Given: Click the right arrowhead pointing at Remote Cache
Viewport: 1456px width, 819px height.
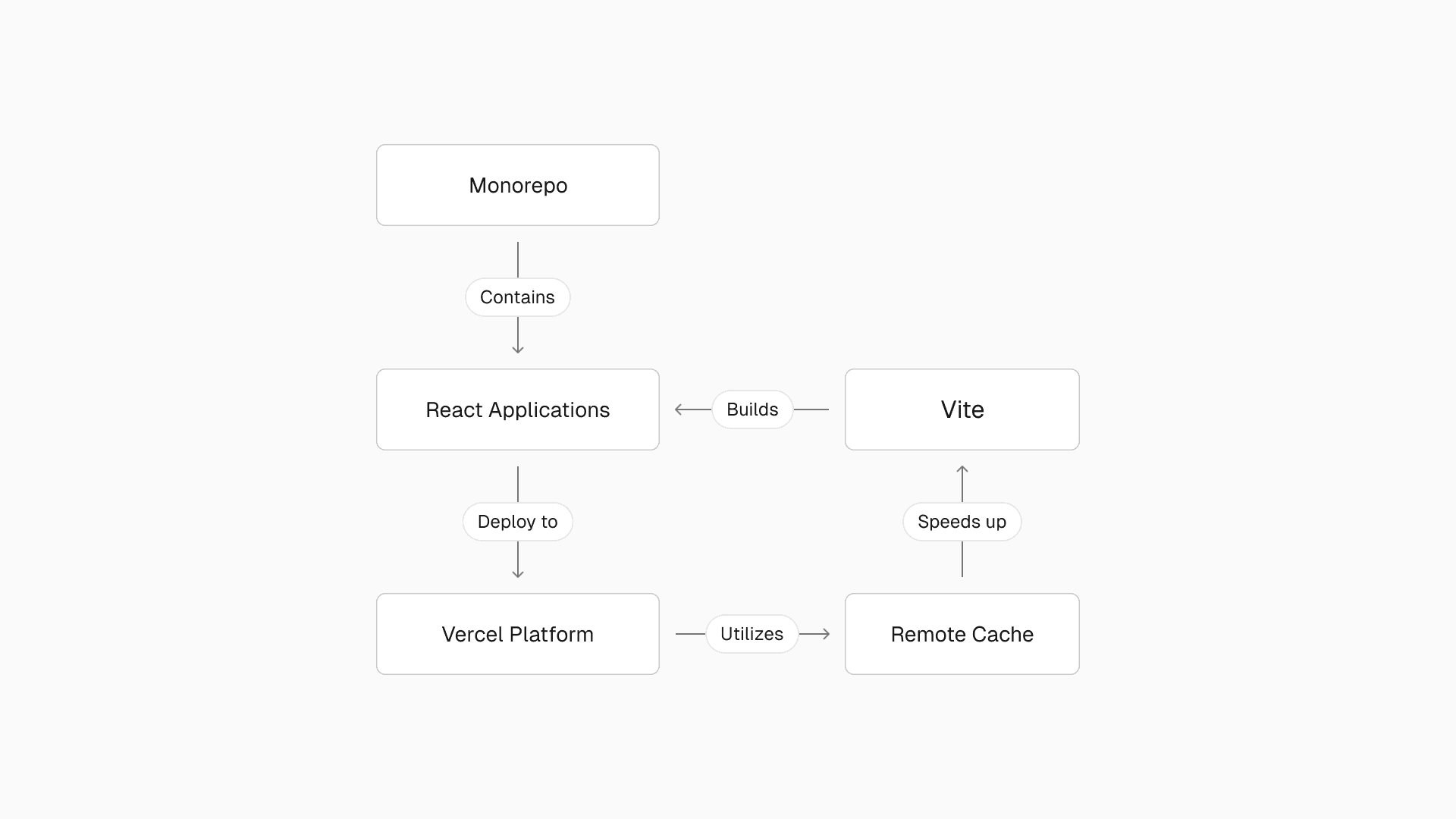Looking at the screenshot, I should point(825,634).
